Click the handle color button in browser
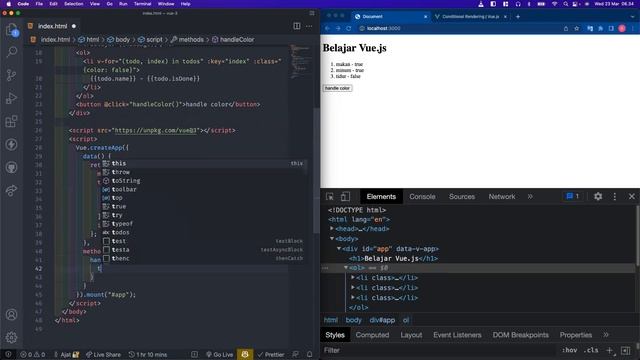Viewport: 640px width, 360px height. 337,88
